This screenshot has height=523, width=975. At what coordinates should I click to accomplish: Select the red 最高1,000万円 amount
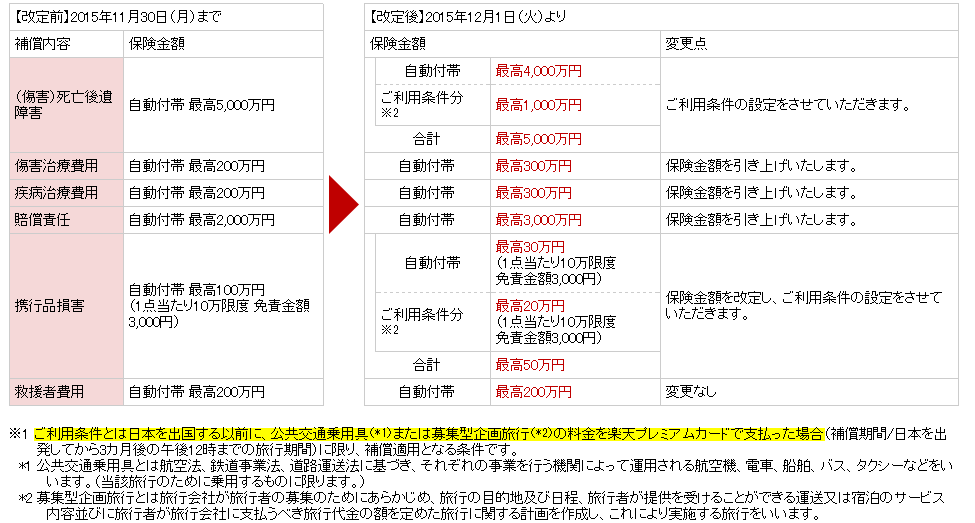tap(538, 105)
